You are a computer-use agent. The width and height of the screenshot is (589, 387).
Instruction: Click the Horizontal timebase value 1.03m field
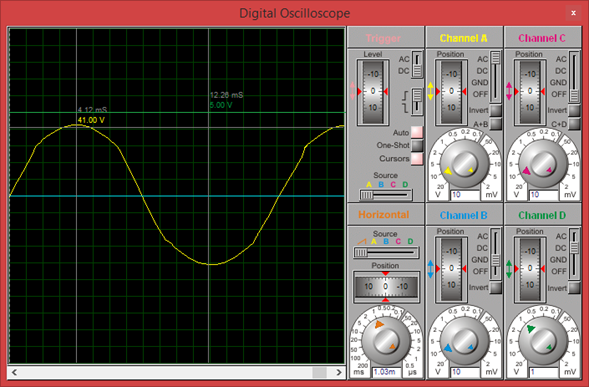[x=386, y=372]
